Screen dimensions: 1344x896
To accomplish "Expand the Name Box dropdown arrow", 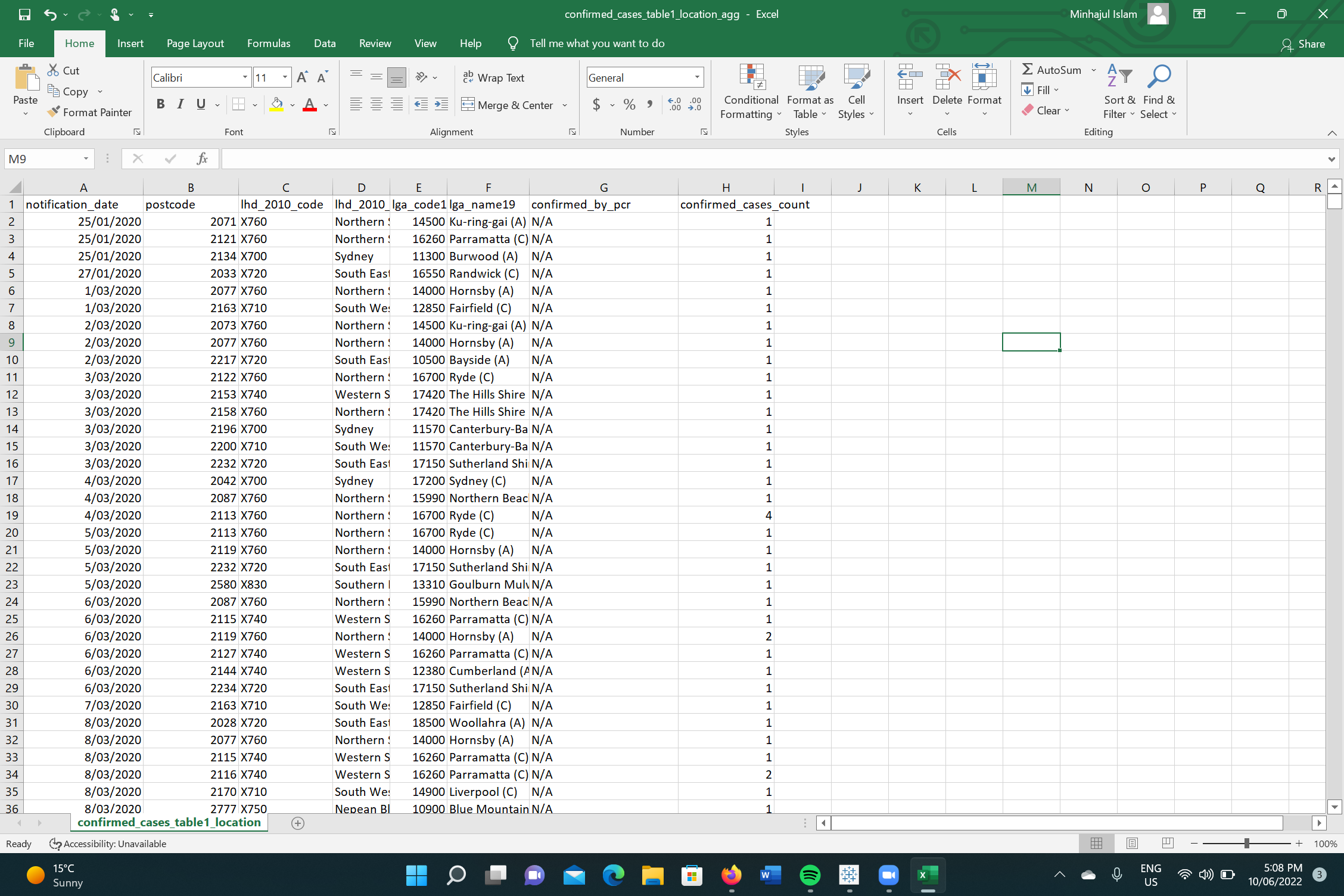I will [86, 158].
